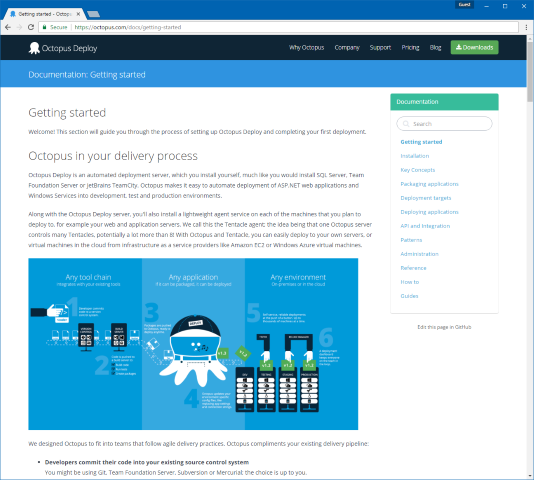Open the Pricing nav link
Image resolution: width=534 pixels, height=480 pixels.
[x=410, y=47]
